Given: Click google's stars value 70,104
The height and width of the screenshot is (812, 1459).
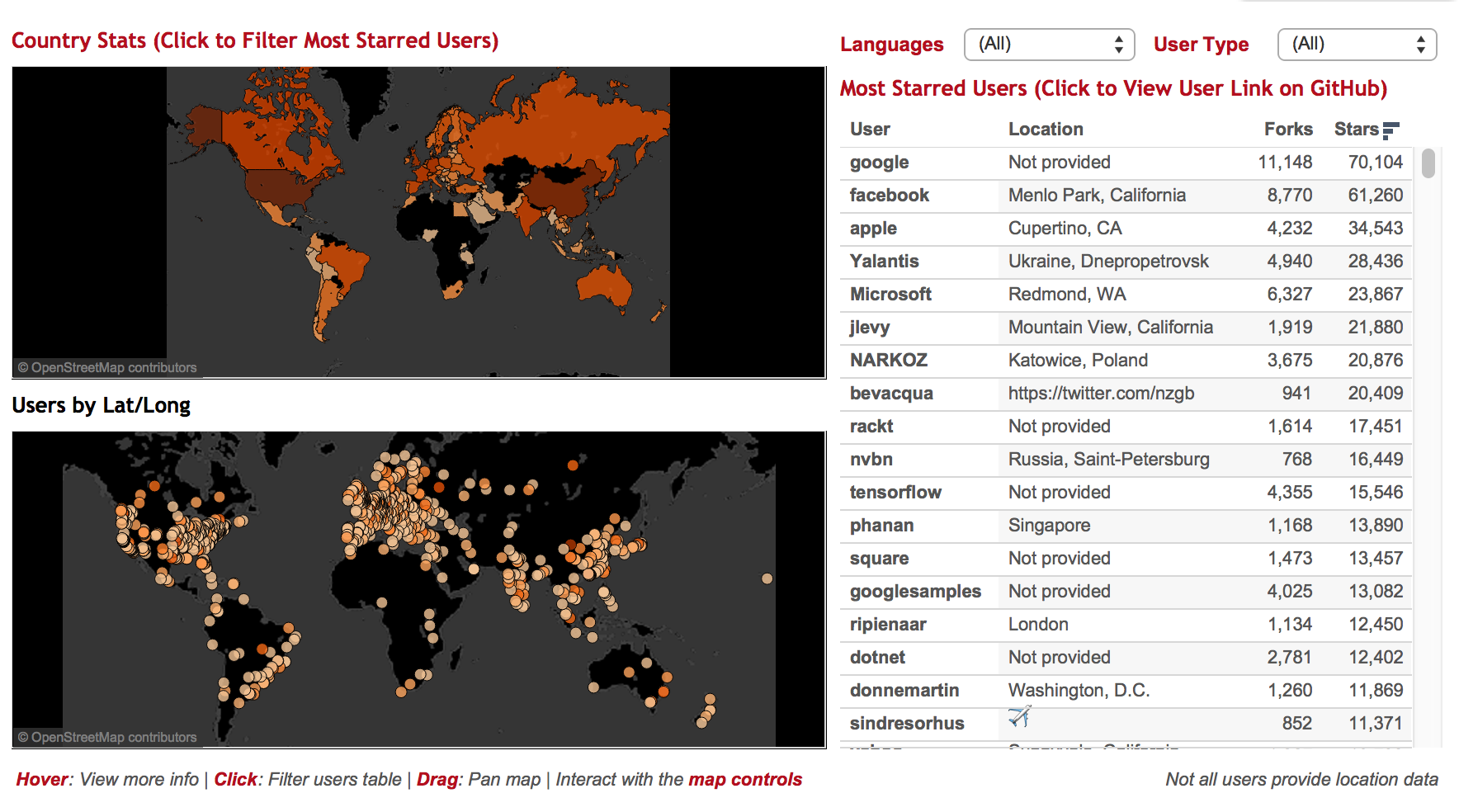Looking at the screenshot, I should [x=1375, y=163].
